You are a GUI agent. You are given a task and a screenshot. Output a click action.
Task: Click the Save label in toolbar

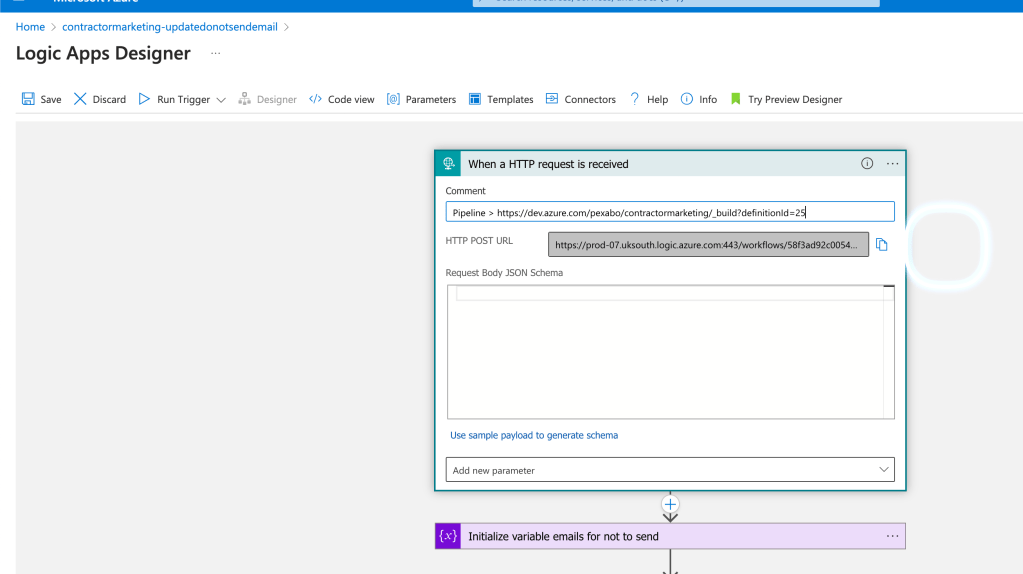pos(51,100)
